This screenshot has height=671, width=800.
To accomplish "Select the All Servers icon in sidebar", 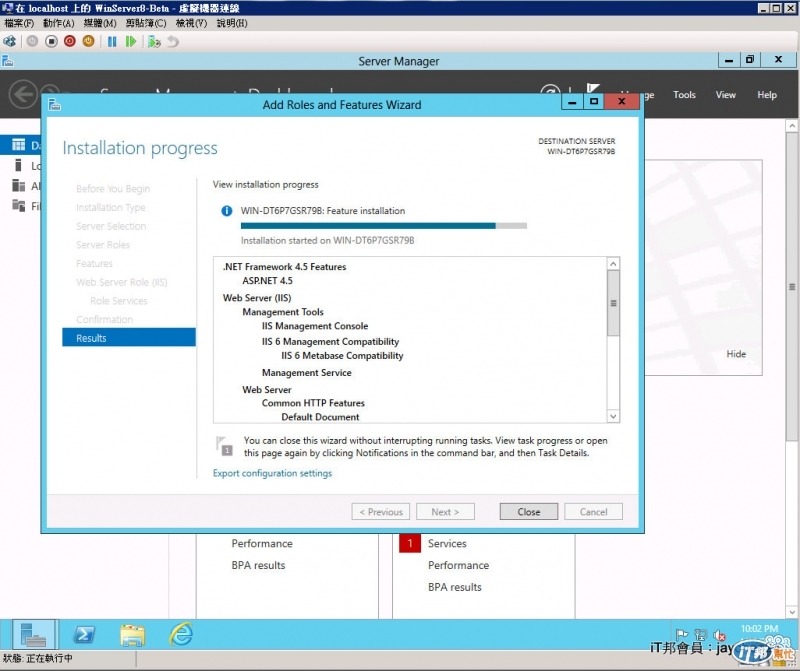I will (18, 186).
